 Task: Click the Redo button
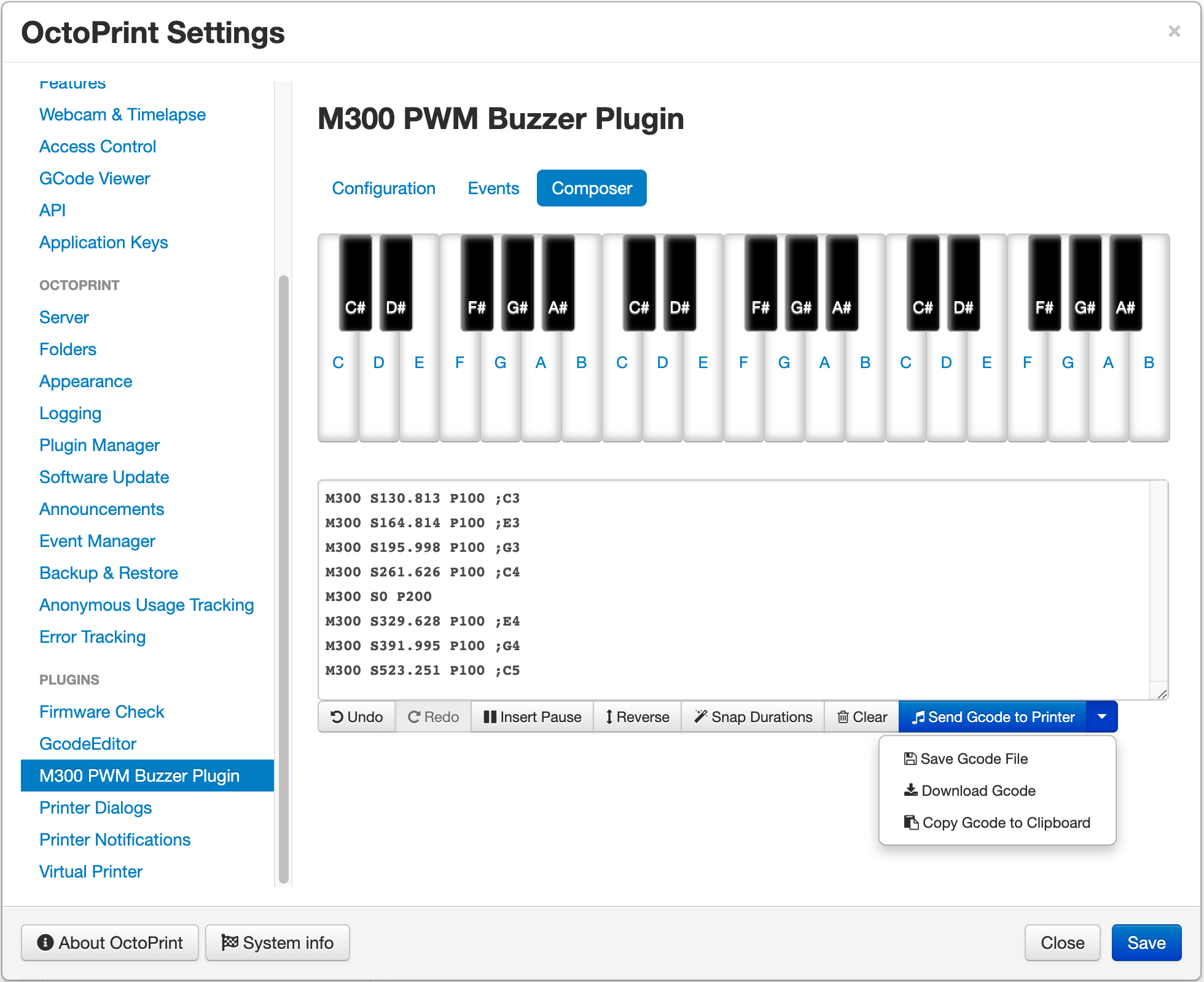pos(434,717)
